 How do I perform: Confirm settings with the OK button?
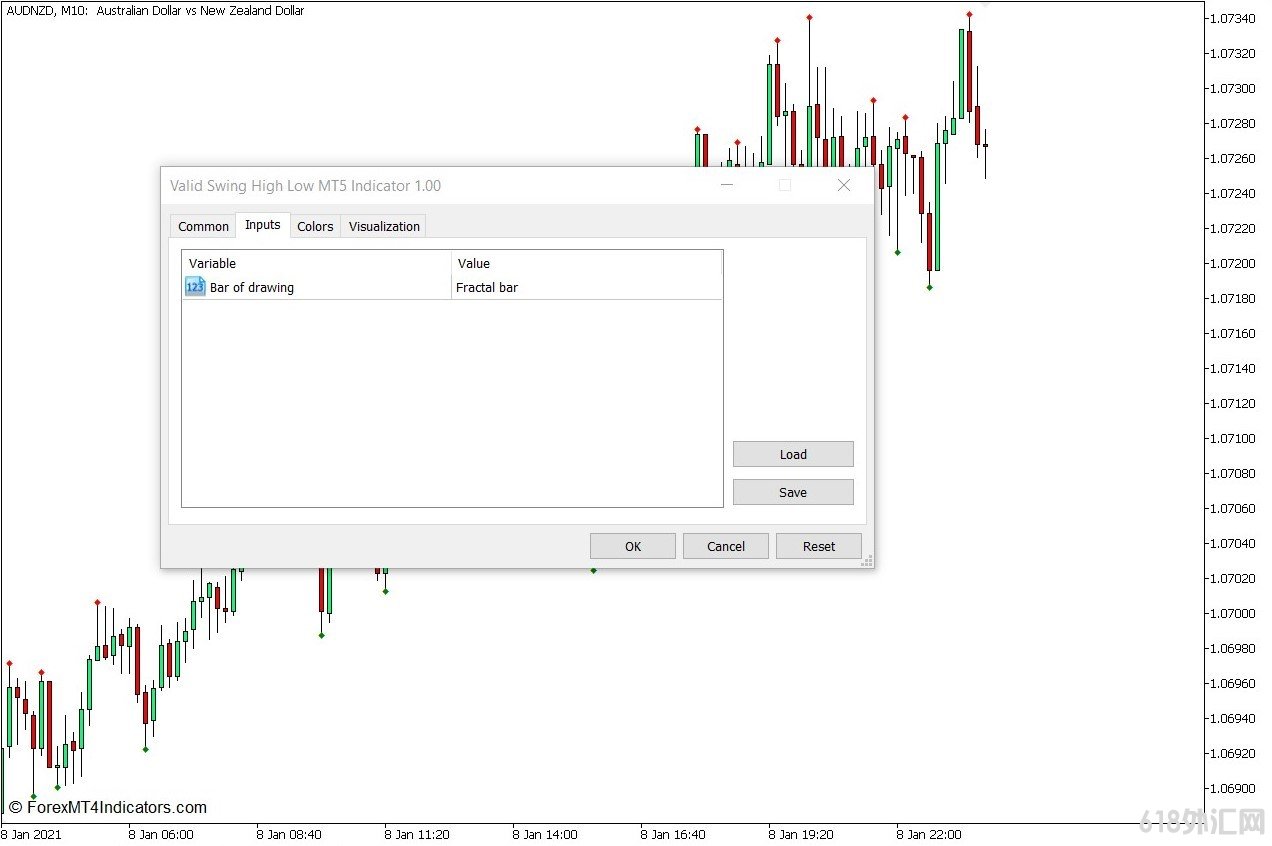click(633, 546)
